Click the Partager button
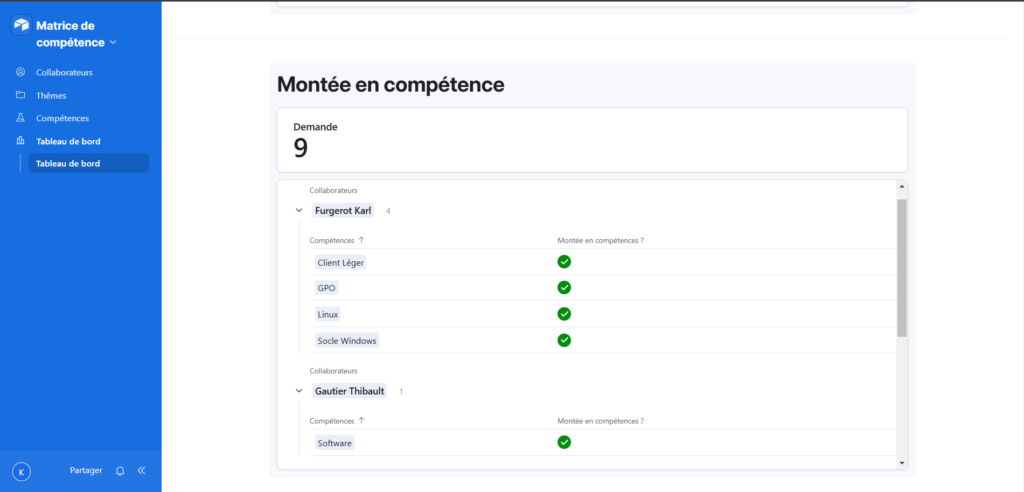This screenshot has height=492, width=1024. click(x=86, y=470)
